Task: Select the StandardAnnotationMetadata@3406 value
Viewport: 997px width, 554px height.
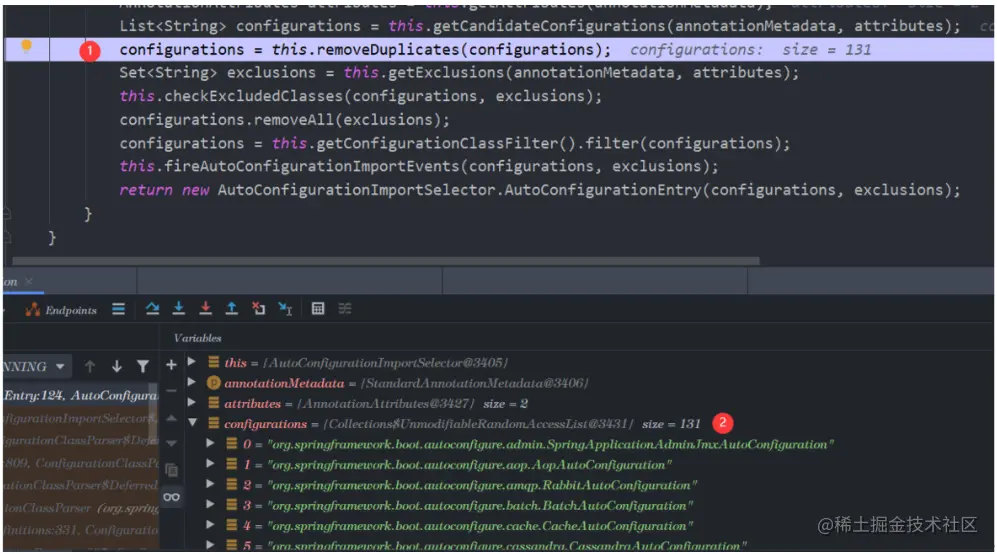Action: click(474, 384)
